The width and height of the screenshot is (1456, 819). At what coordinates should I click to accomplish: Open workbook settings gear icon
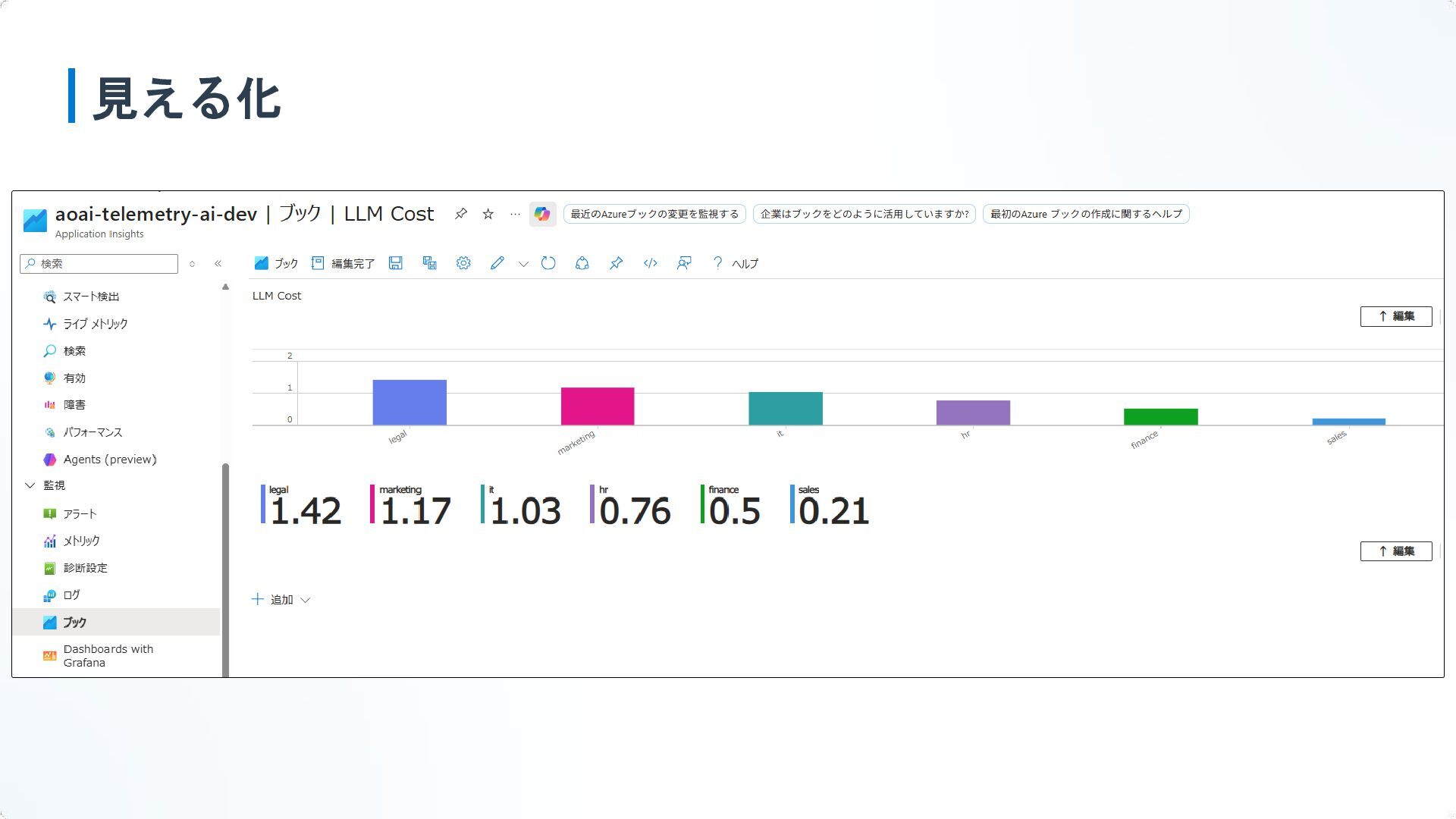(463, 263)
